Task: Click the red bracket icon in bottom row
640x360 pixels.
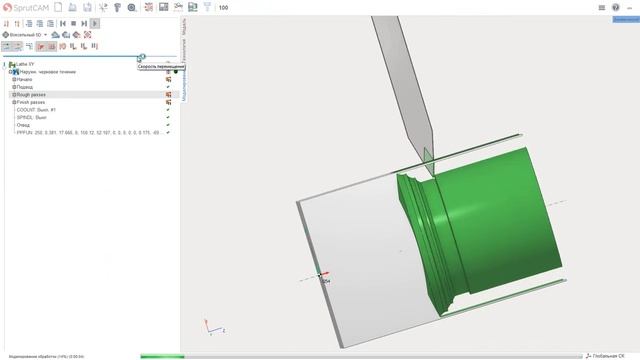Action: point(62,47)
